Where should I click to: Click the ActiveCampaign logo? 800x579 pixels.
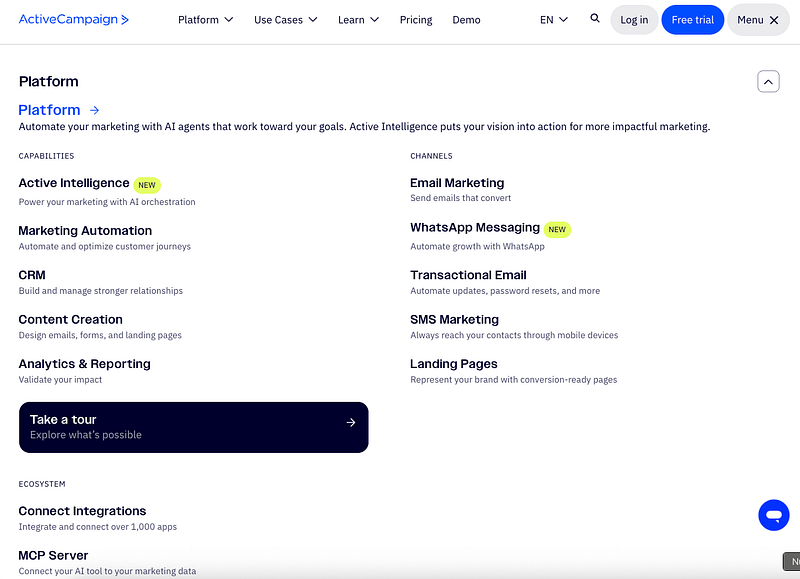[73, 19]
